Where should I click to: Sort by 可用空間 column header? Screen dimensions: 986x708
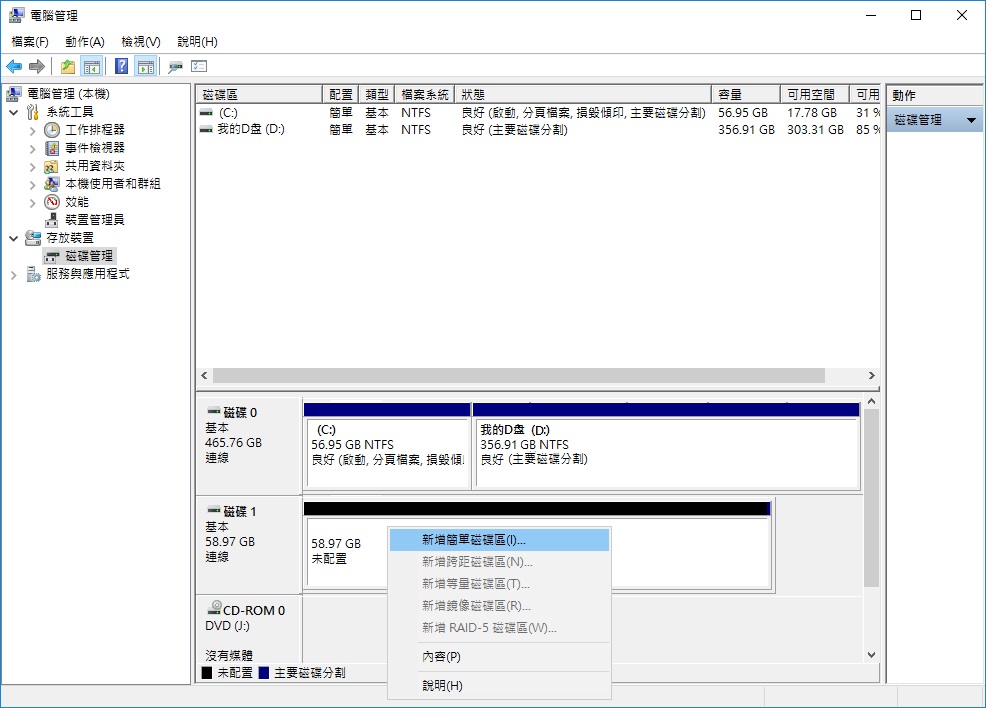(815, 94)
